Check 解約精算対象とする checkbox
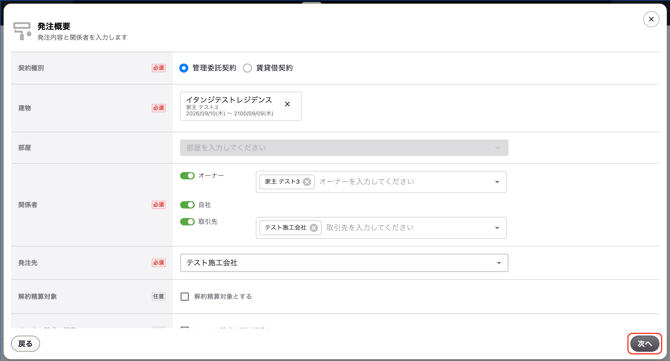670x361 pixels. tap(185, 296)
